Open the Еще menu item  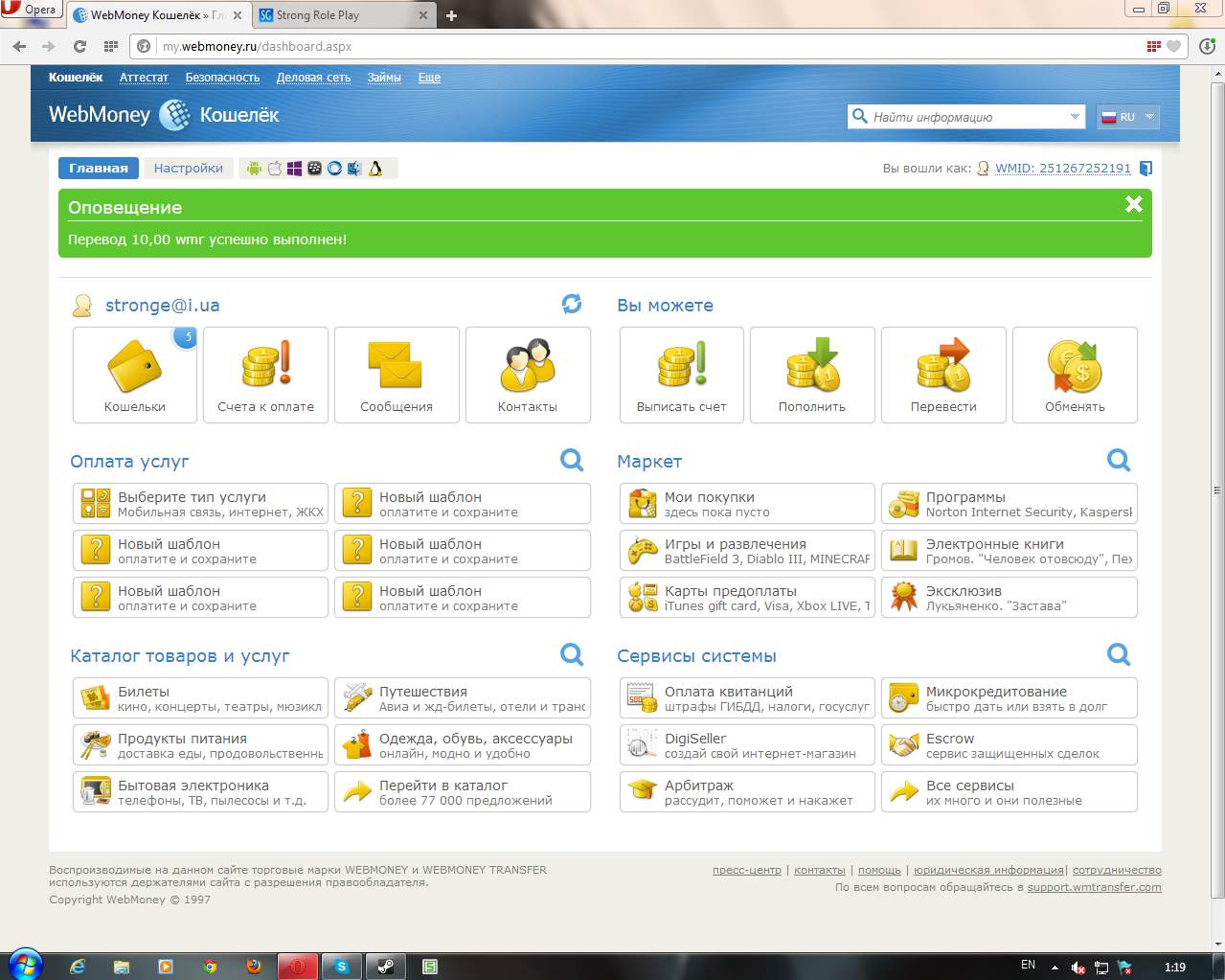coord(429,78)
